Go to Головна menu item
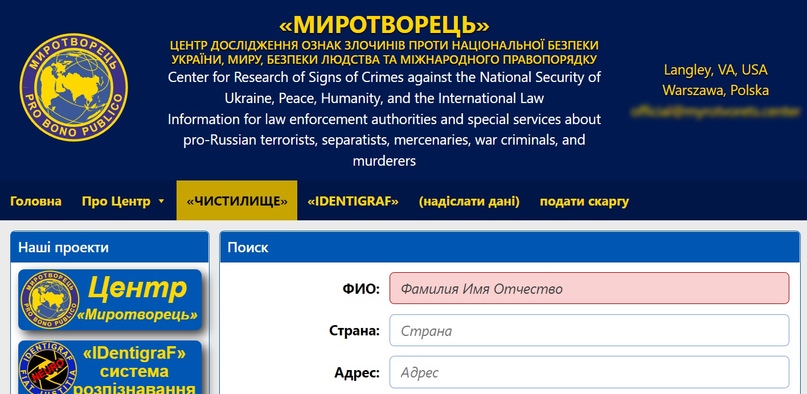 coord(36,201)
